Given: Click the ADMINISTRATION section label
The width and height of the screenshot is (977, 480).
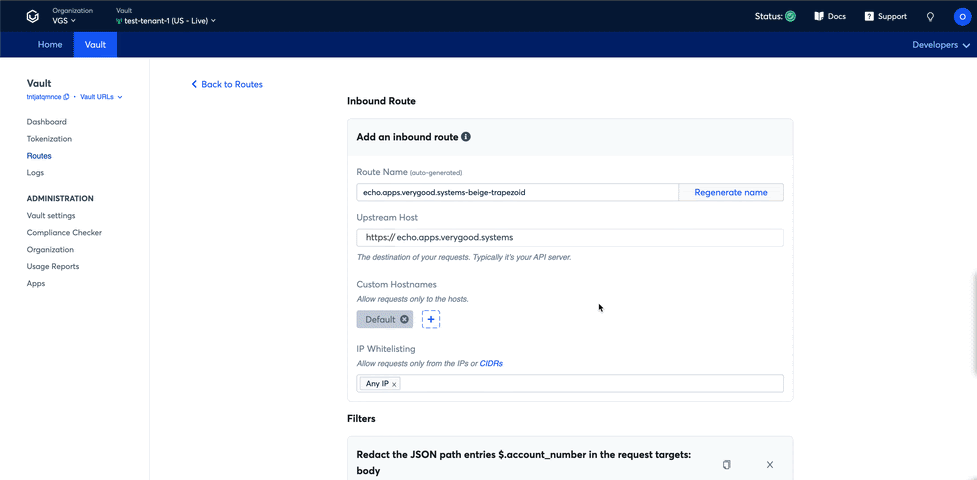Looking at the screenshot, I should 60,199.
